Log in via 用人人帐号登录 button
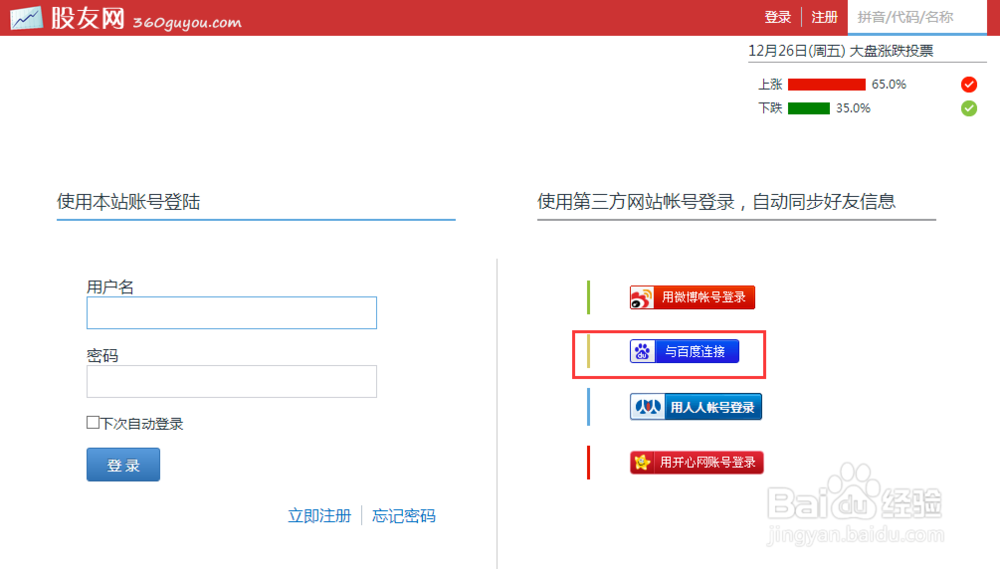This screenshot has height=569, width=1000. point(696,407)
